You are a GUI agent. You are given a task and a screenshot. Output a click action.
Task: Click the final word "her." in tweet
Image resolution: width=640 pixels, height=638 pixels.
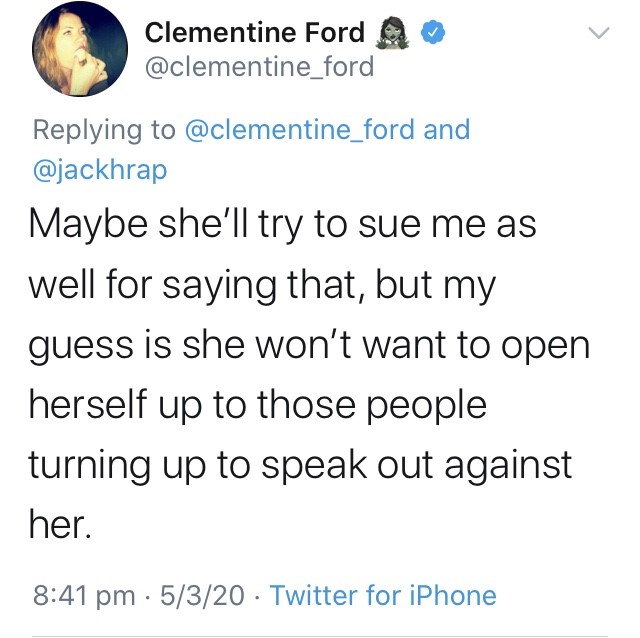62,525
